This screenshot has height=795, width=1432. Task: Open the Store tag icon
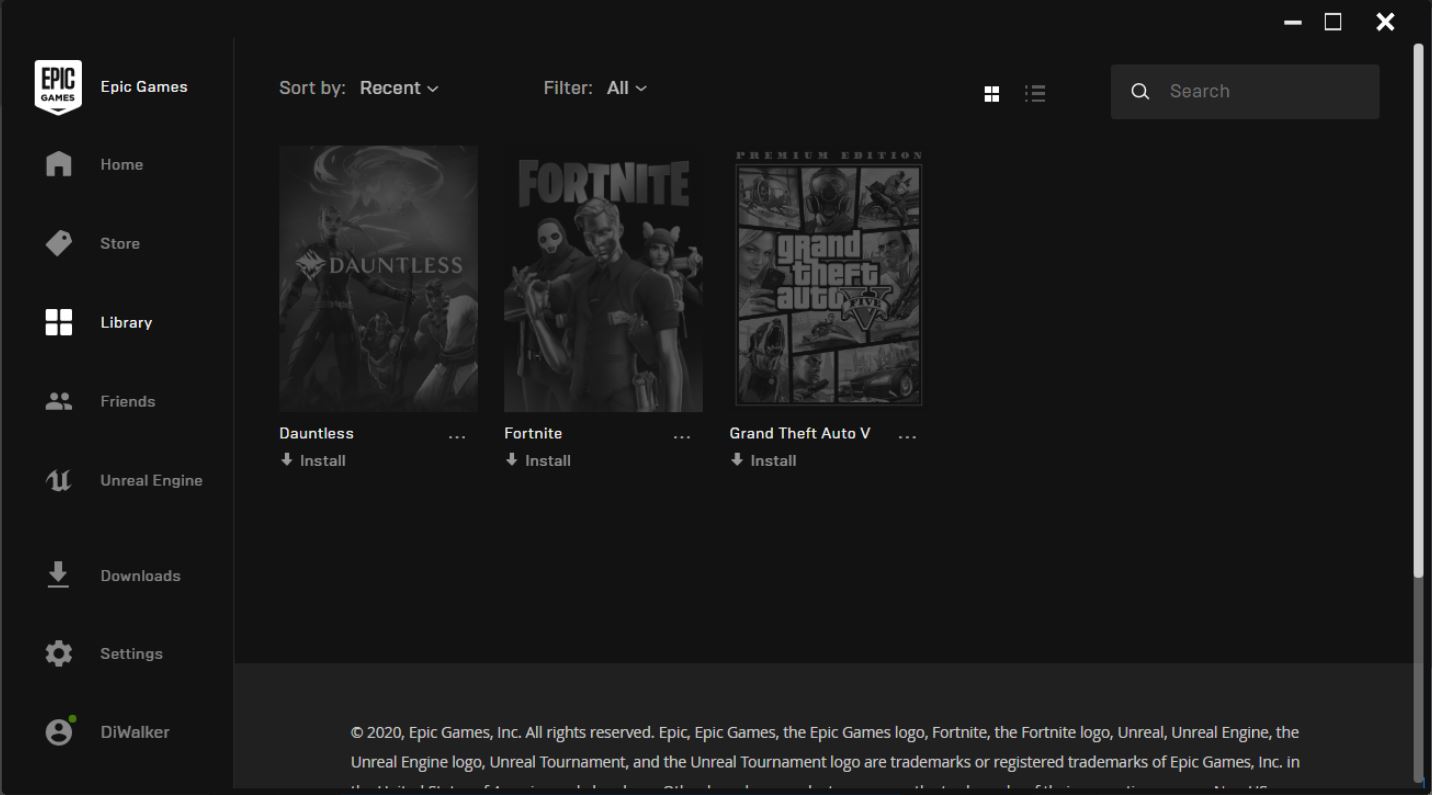click(59, 243)
